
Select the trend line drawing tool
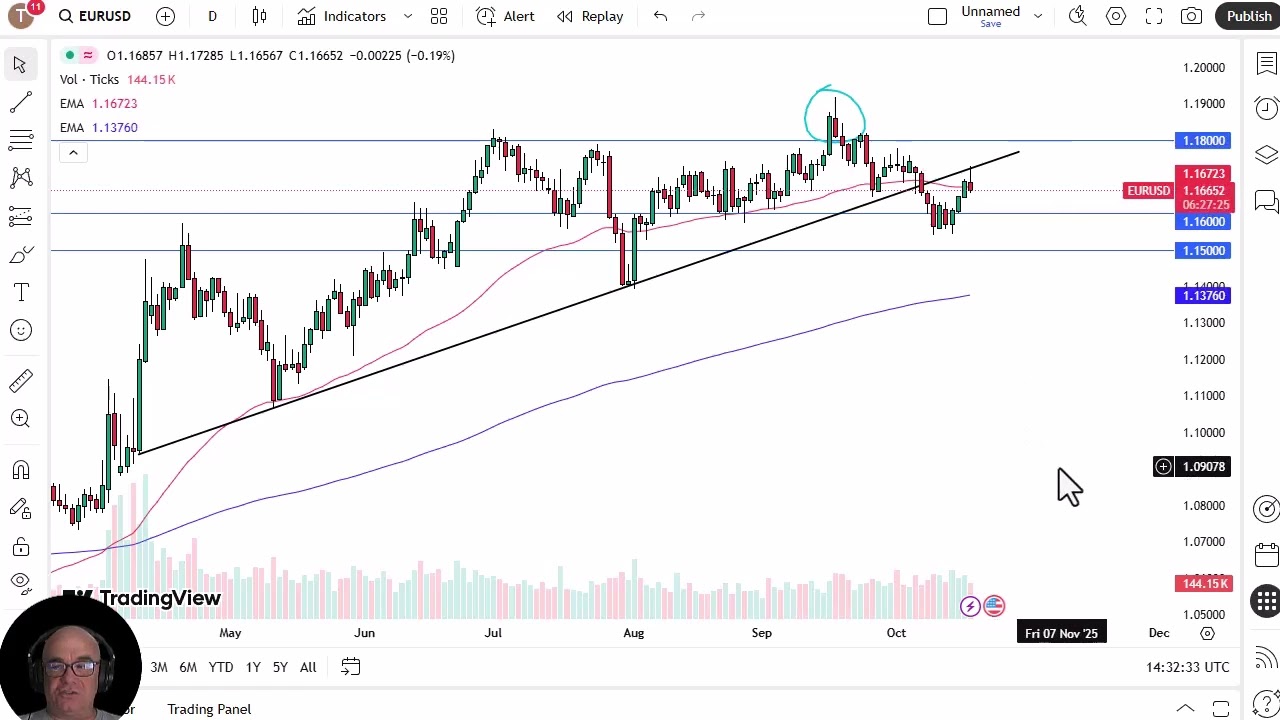click(20, 102)
